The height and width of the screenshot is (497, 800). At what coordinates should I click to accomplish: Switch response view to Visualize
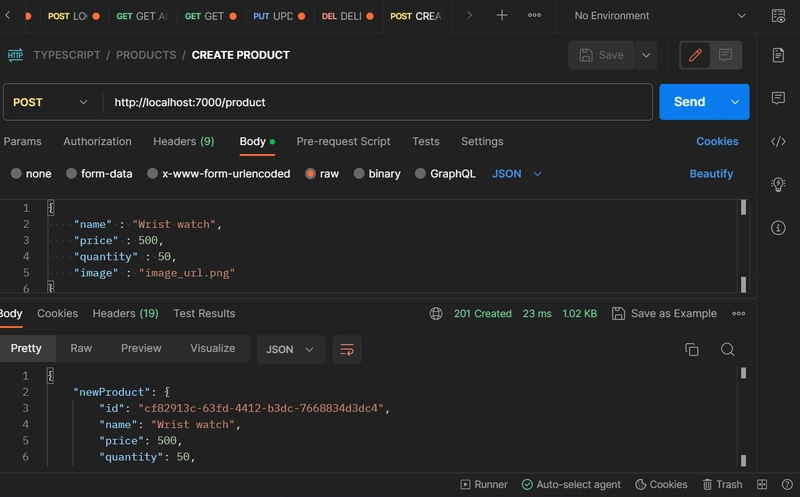point(213,349)
